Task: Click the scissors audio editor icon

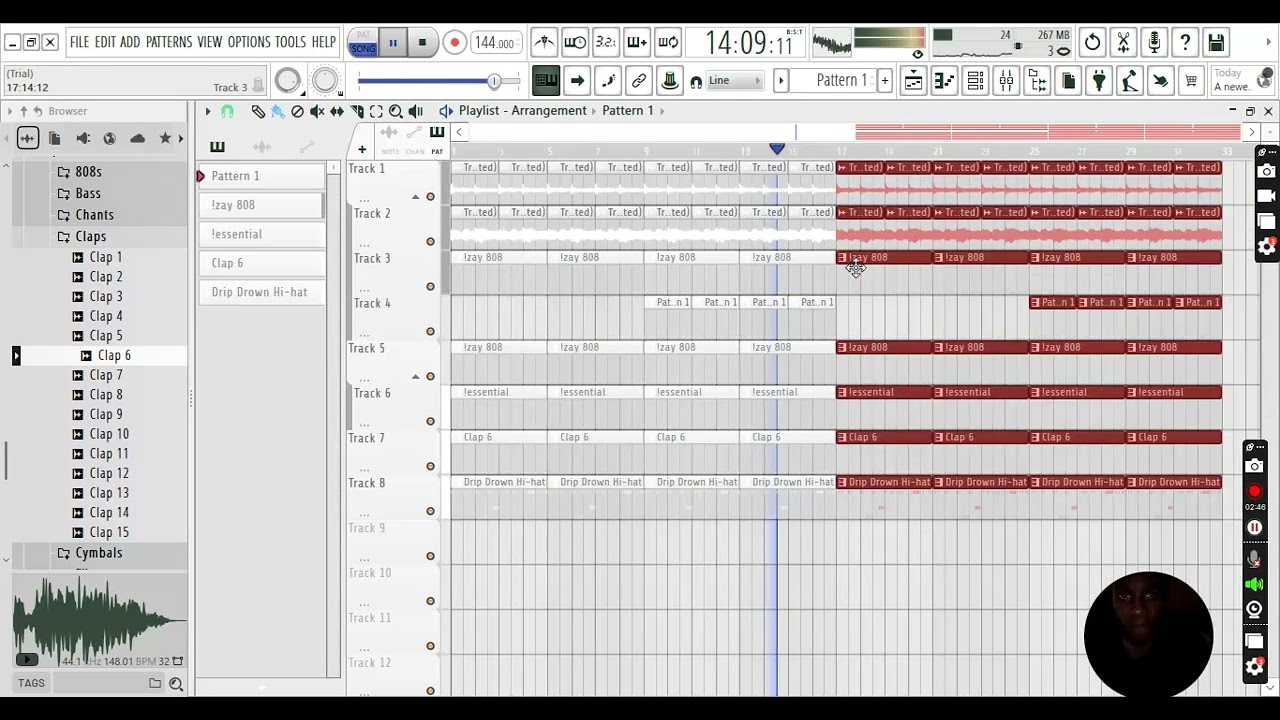Action: 1123,43
